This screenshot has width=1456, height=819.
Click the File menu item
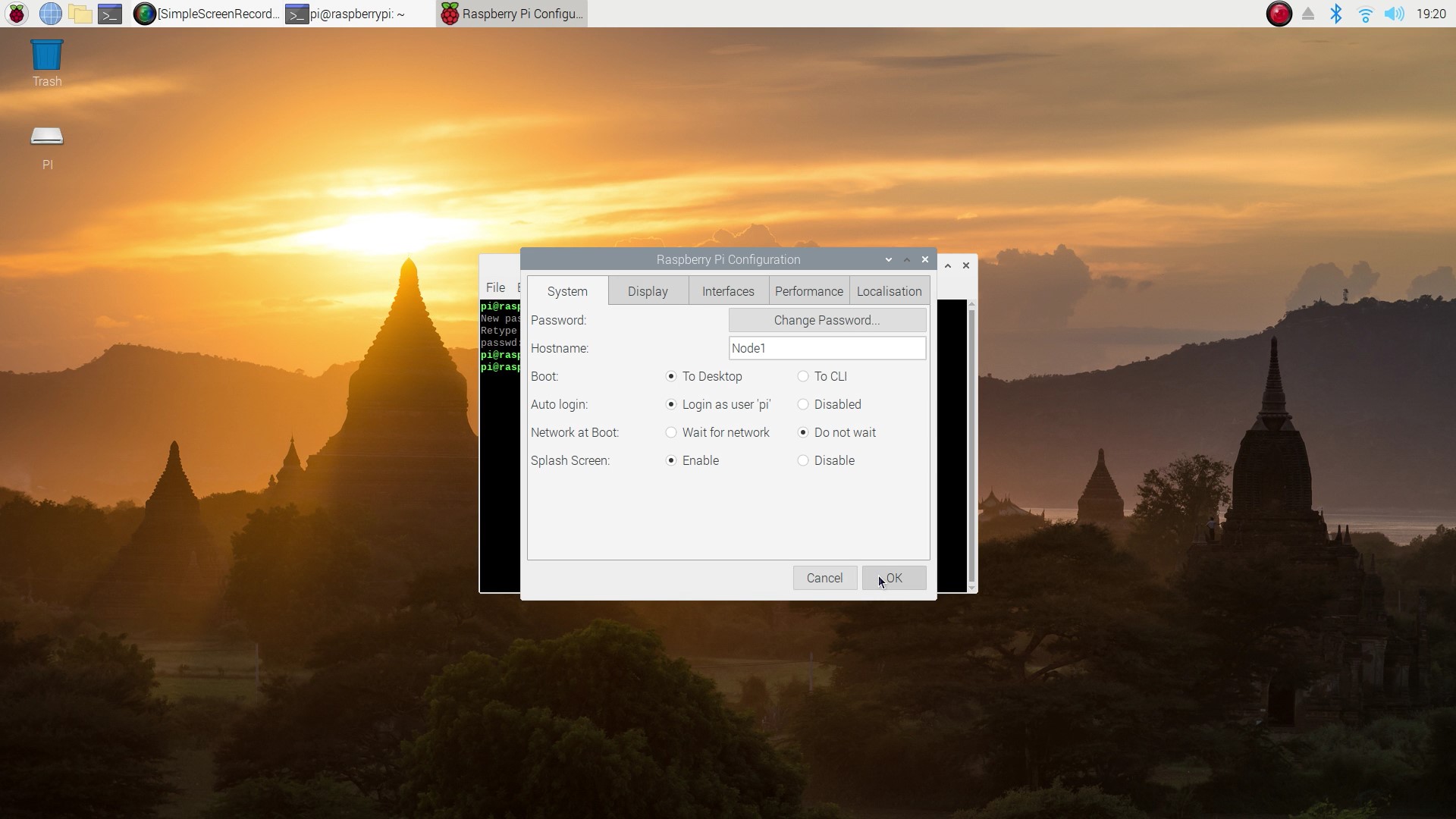[x=494, y=287]
